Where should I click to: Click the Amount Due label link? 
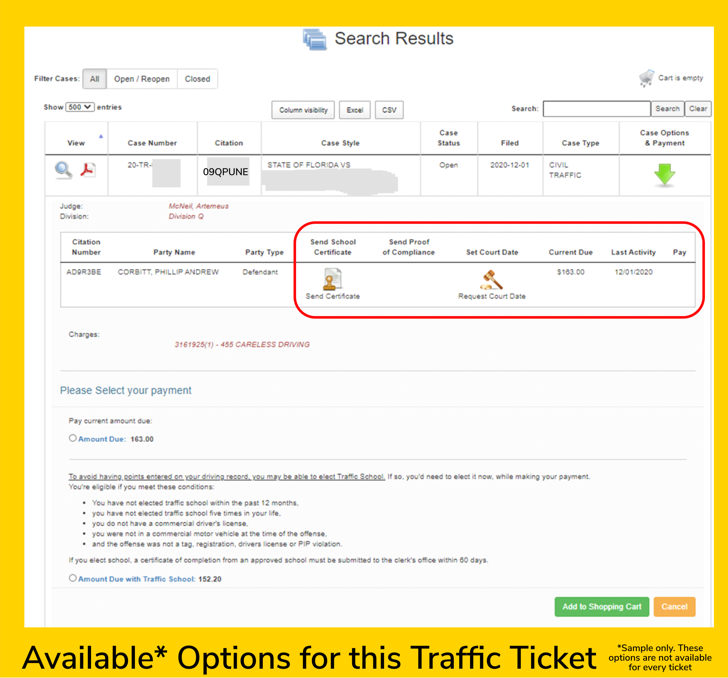point(102,439)
